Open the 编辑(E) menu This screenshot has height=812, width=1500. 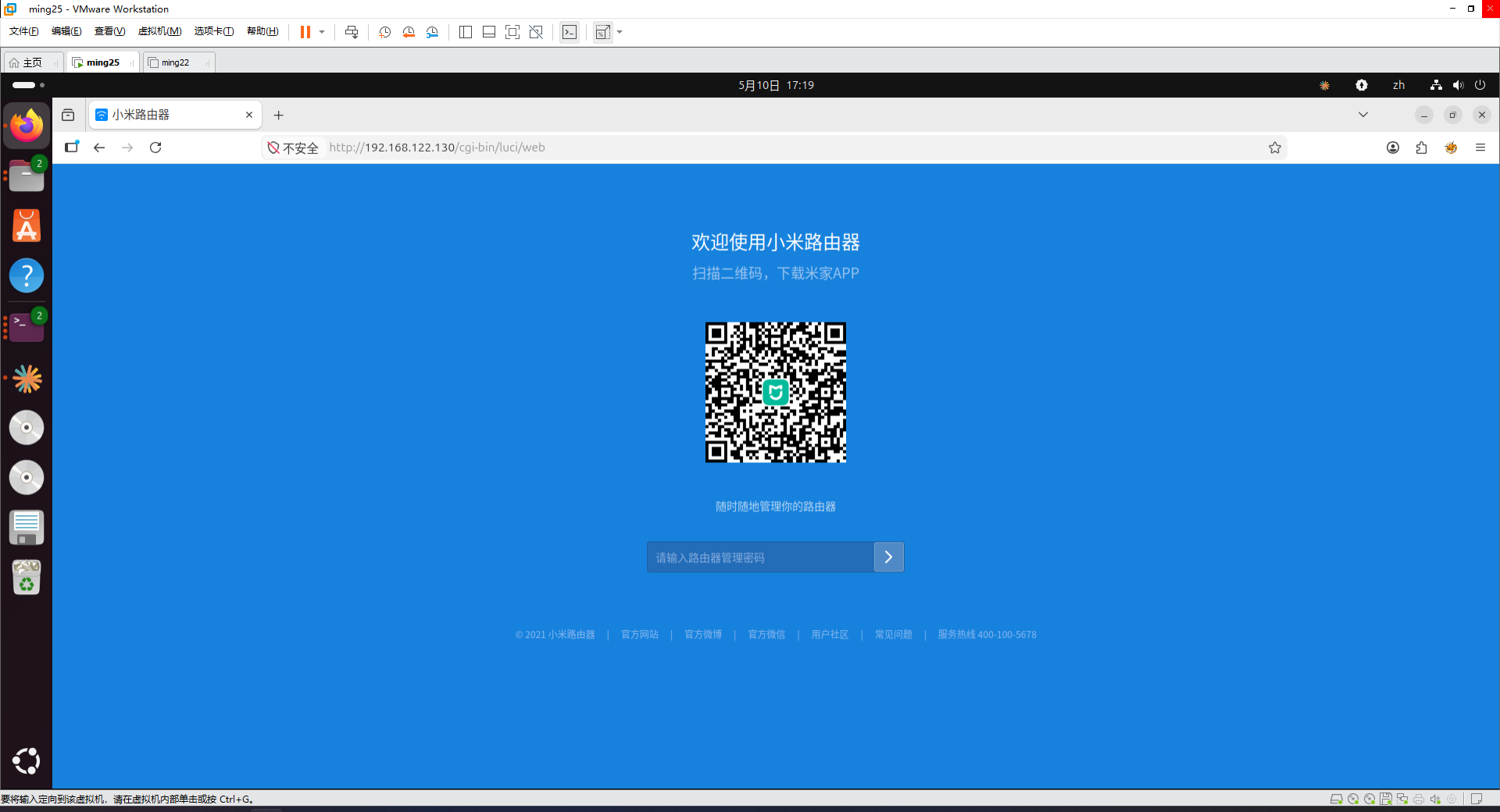[66, 31]
